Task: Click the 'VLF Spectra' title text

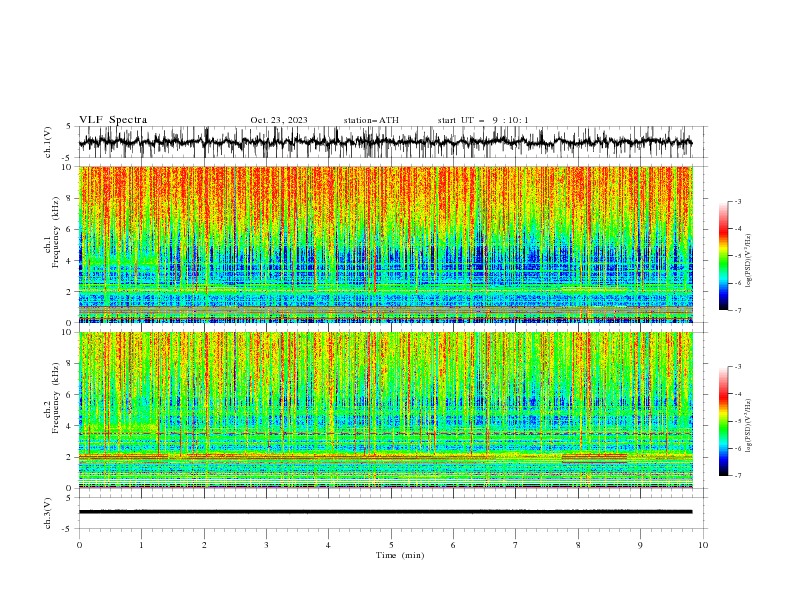Action: pos(113,120)
